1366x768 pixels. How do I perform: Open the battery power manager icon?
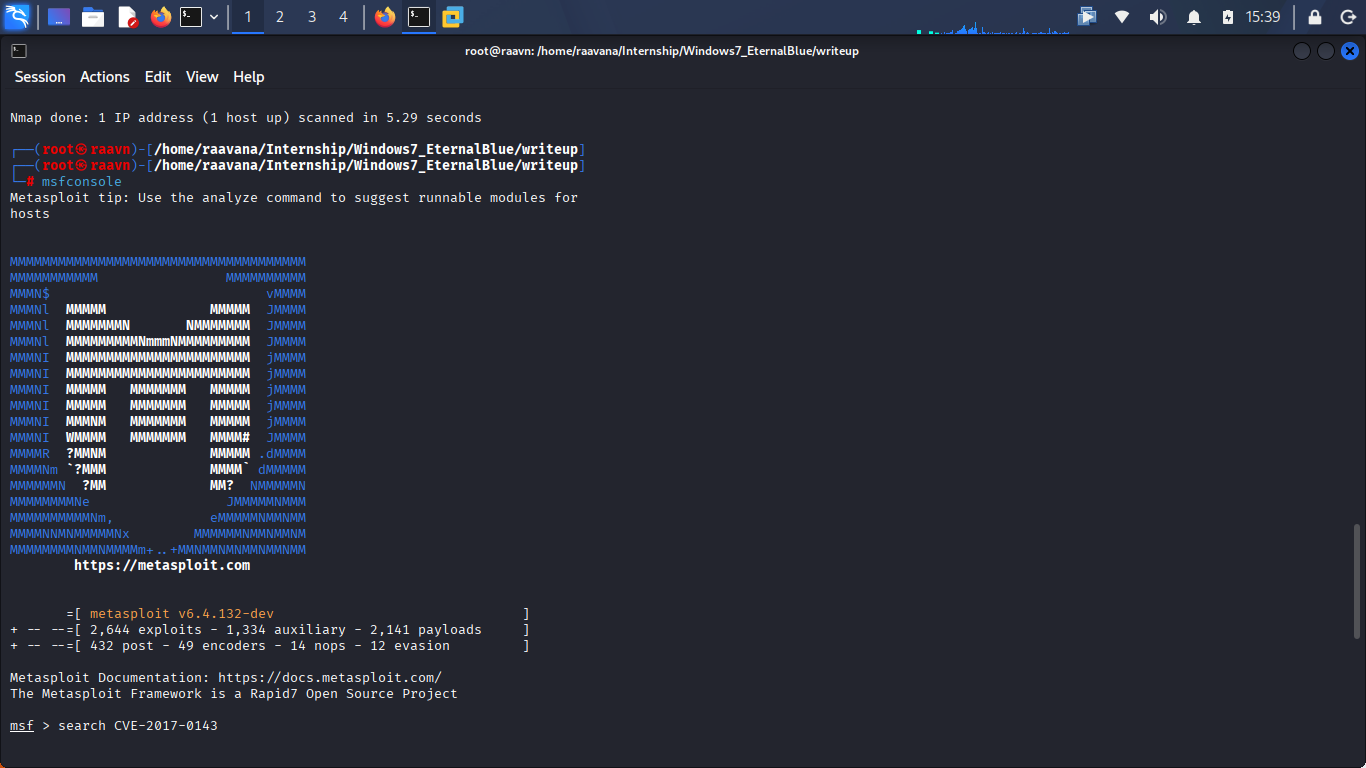[x=1228, y=17]
